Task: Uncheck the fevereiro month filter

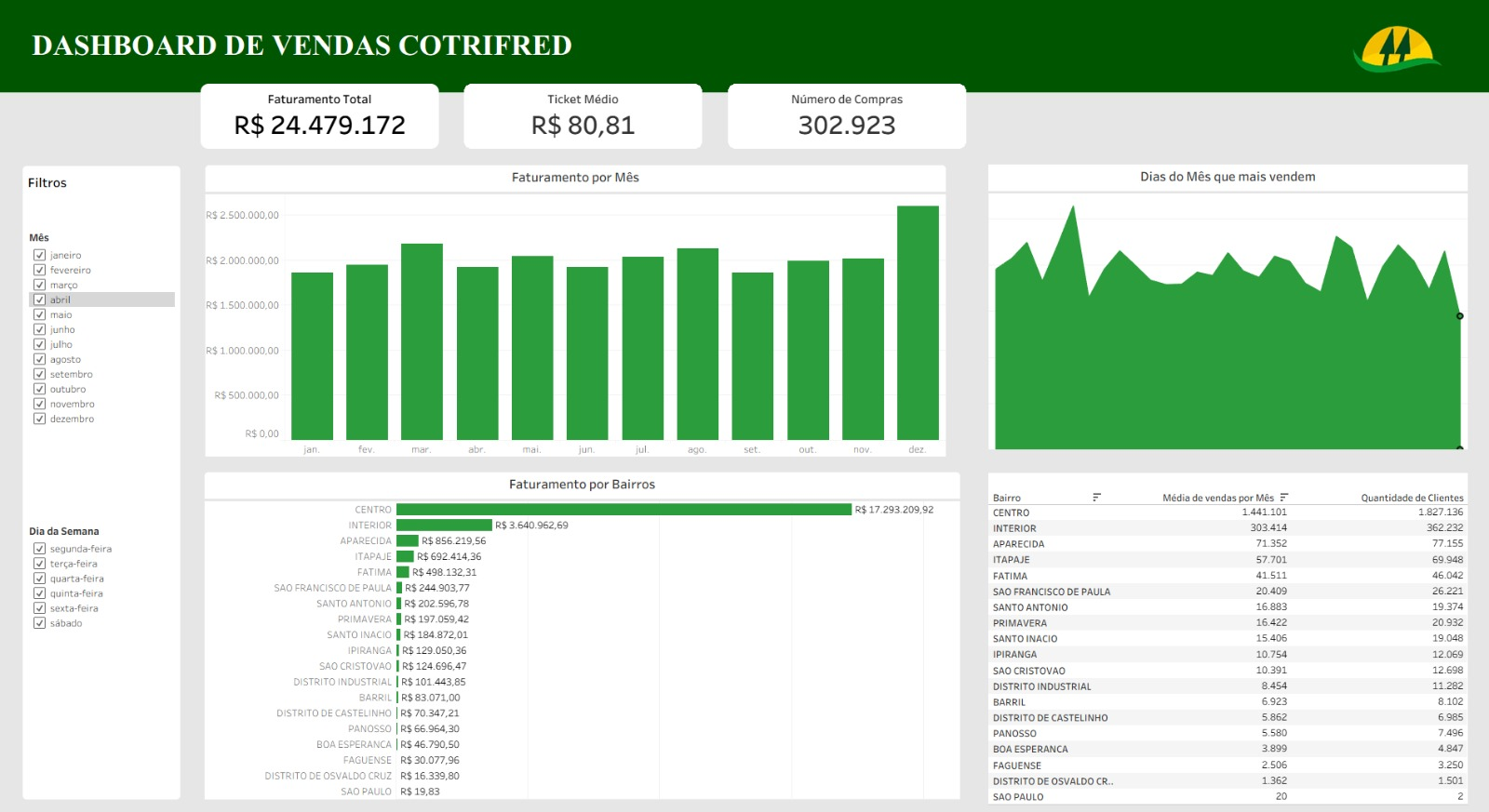Action: [x=39, y=270]
